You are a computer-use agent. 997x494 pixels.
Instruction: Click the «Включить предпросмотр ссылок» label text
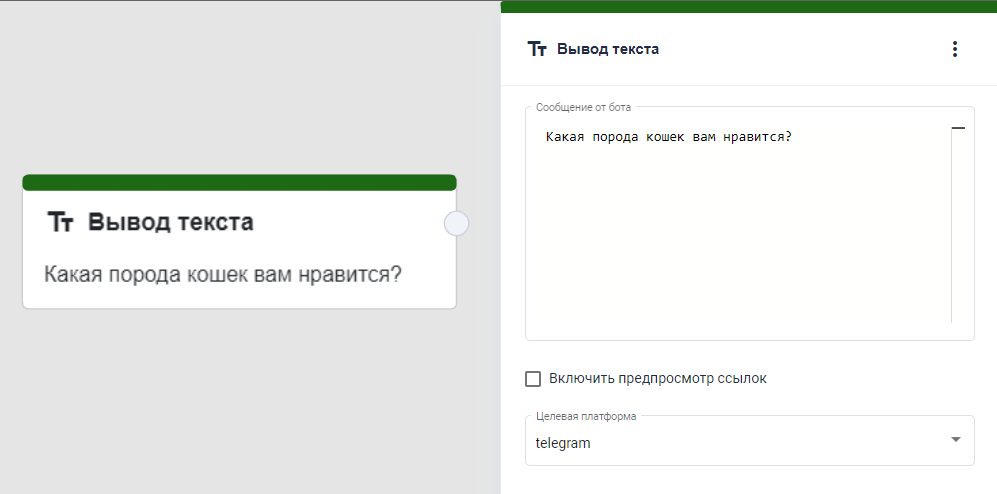pyautogui.click(x=657, y=379)
